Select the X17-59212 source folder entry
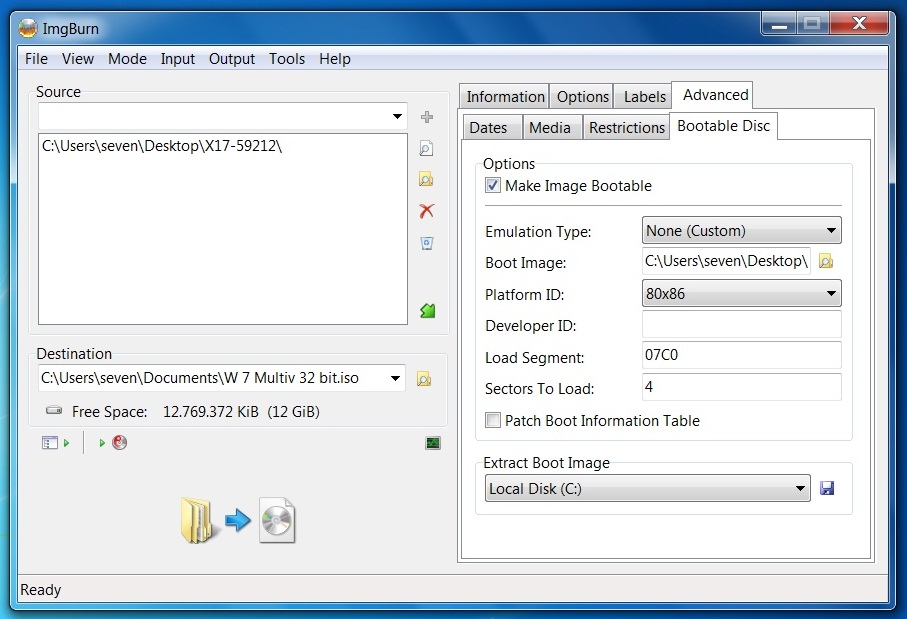 162,146
